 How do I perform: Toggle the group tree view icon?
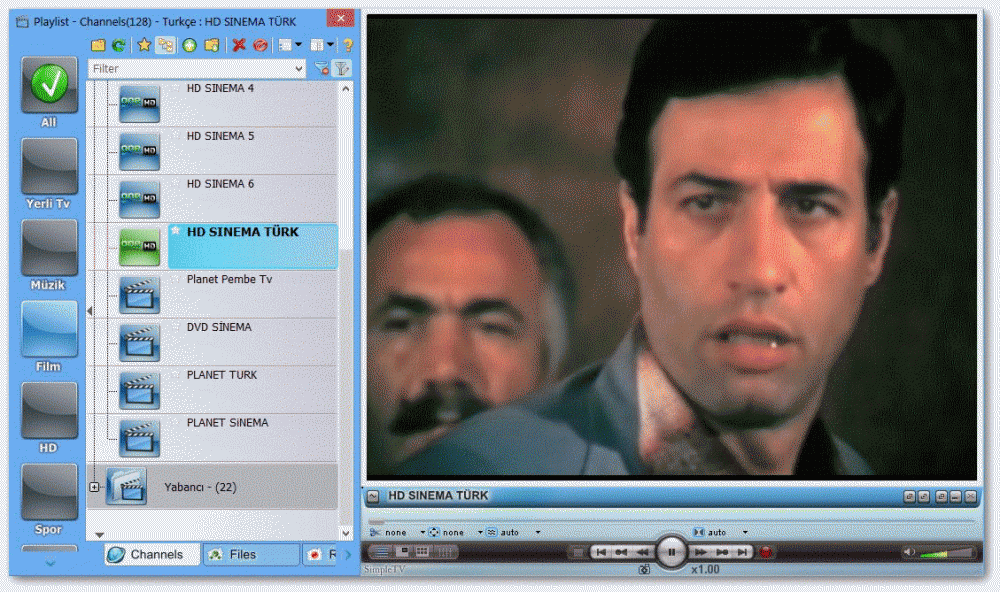tap(165, 45)
